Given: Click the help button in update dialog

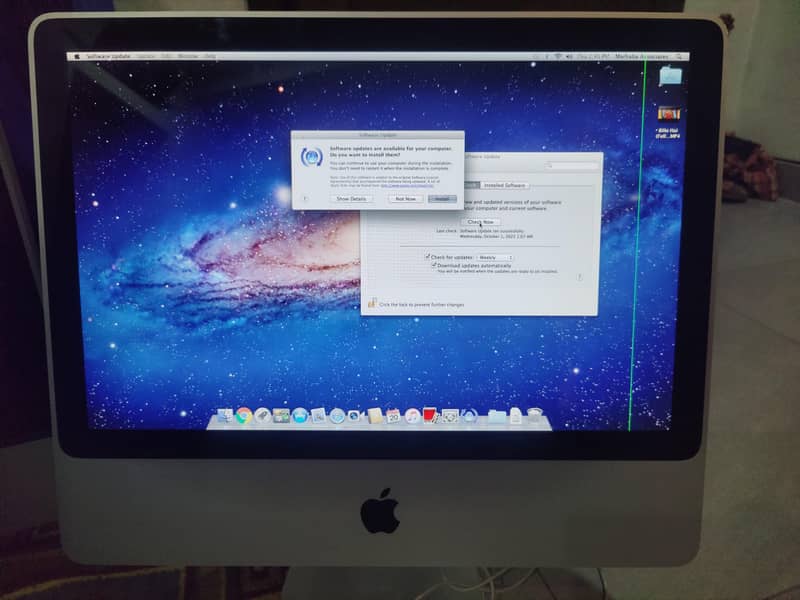Looking at the screenshot, I should point(305,199).
